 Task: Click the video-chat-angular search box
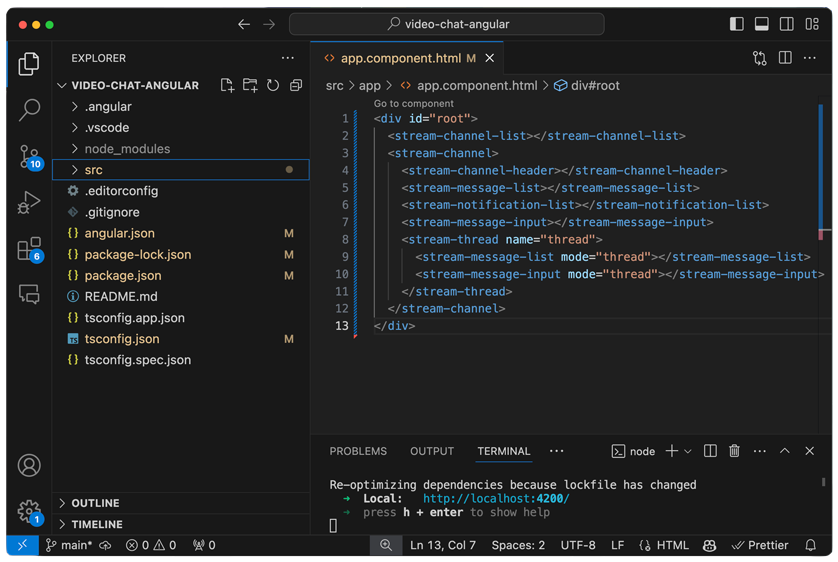click(x=447, y=24)
